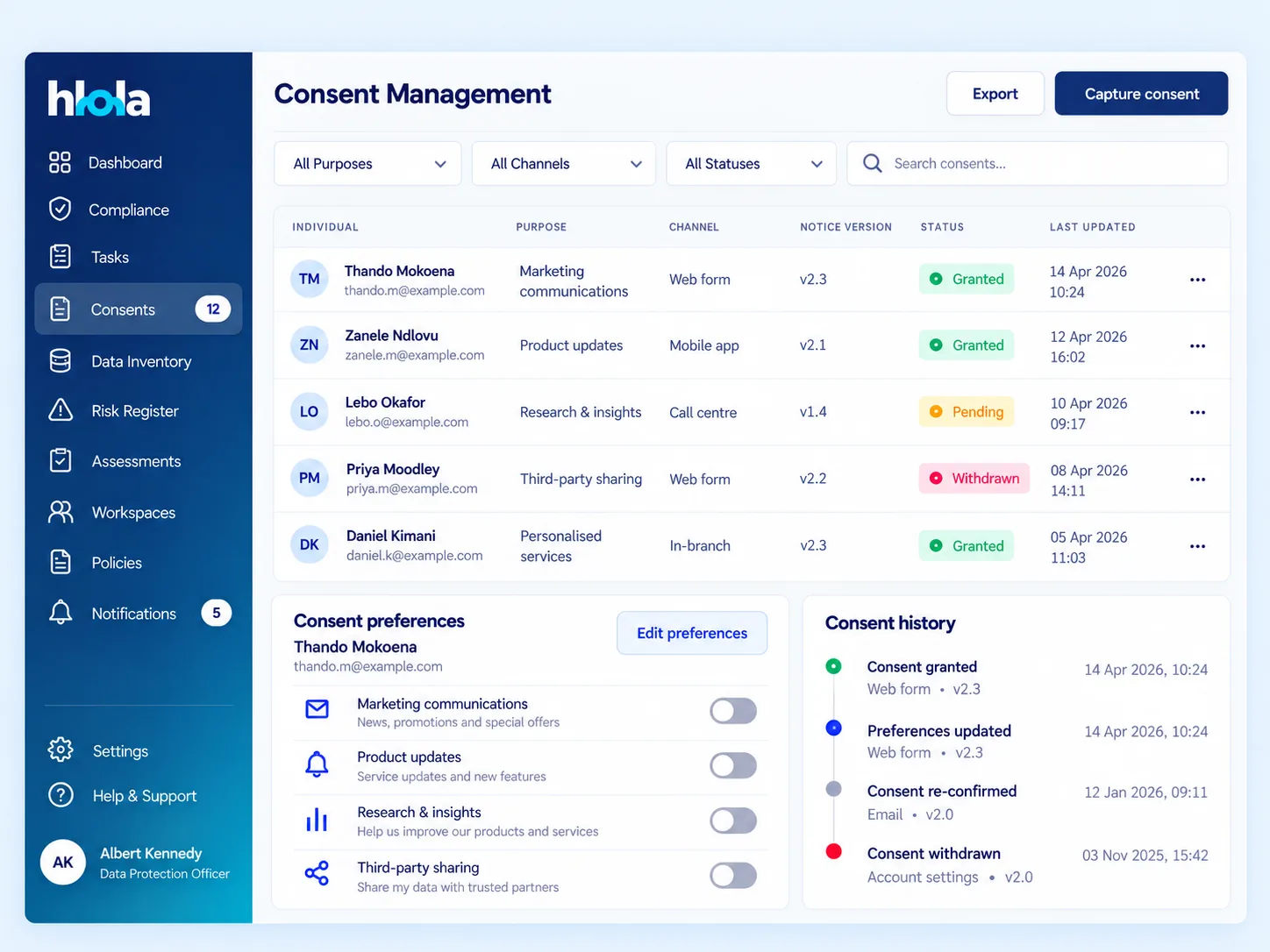Click the Pending status badge for Lebo Okafor

click(x=967, y=412)
